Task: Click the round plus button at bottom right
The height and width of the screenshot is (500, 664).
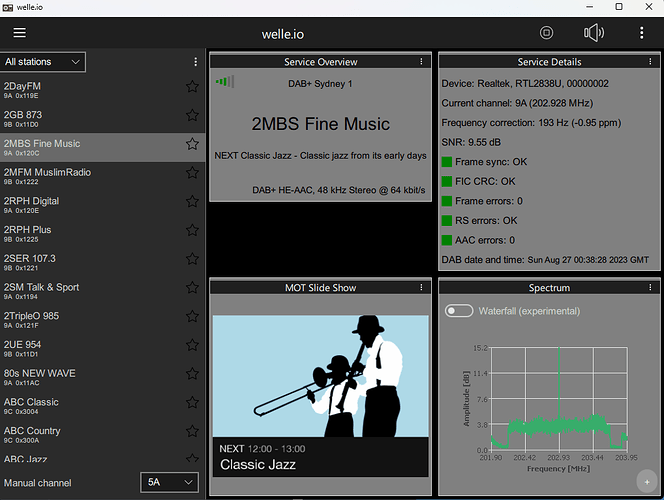Action: (x=646, y=480)
